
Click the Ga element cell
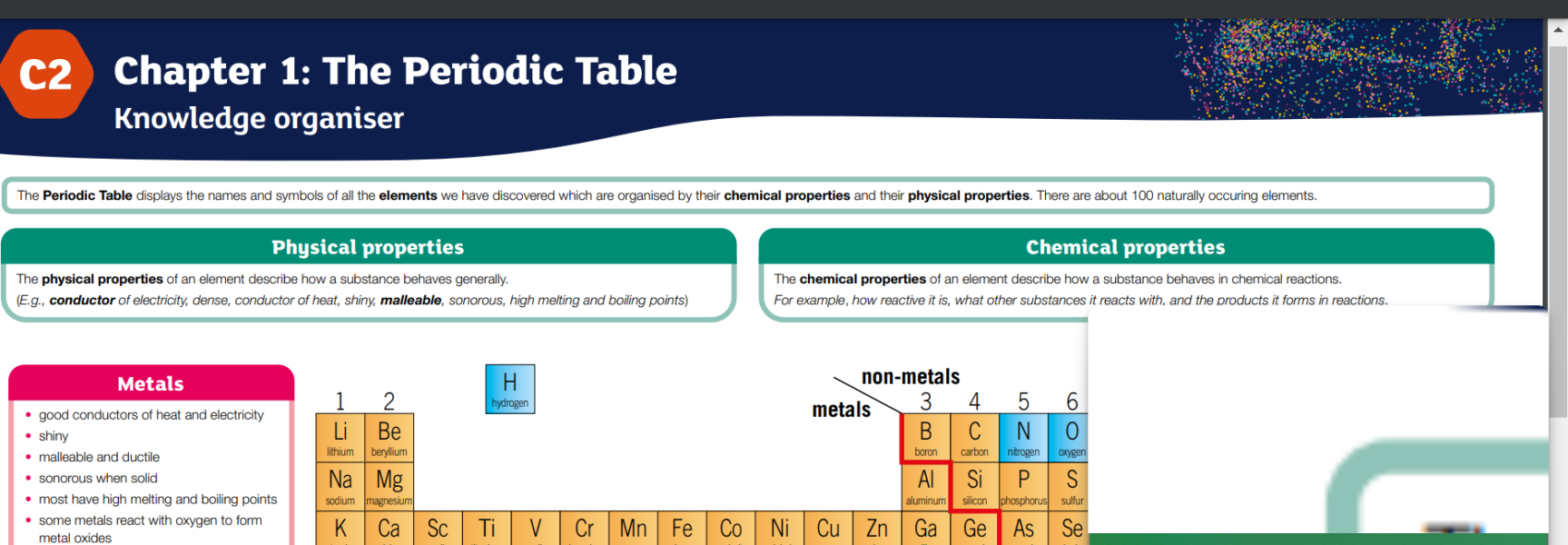click(926, 528)
